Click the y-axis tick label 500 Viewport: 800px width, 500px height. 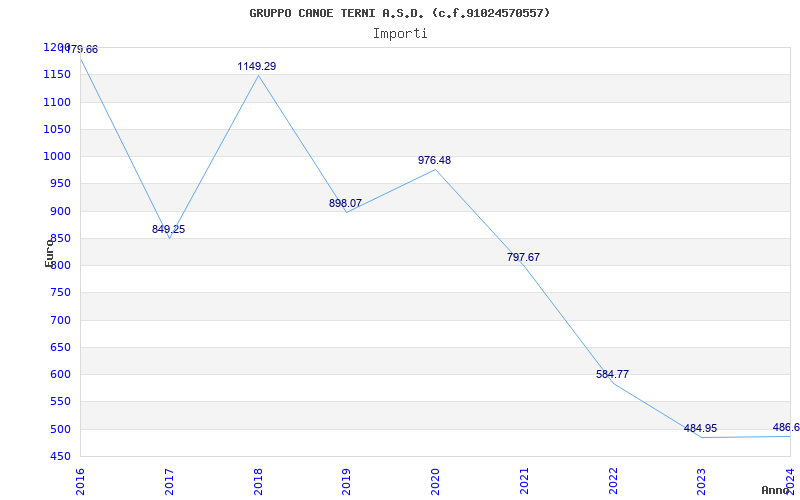click(61, 429)
